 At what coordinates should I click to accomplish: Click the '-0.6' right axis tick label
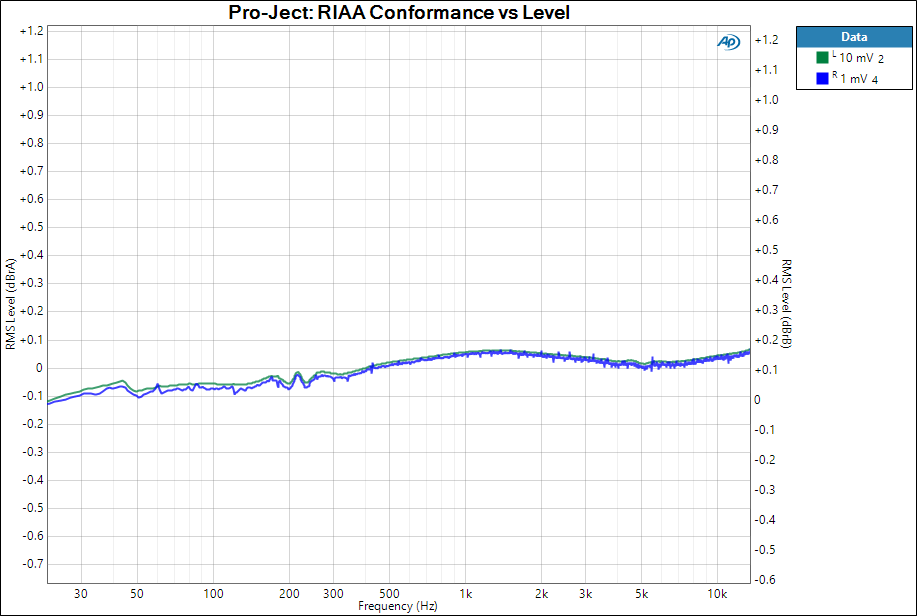point(765,579)
